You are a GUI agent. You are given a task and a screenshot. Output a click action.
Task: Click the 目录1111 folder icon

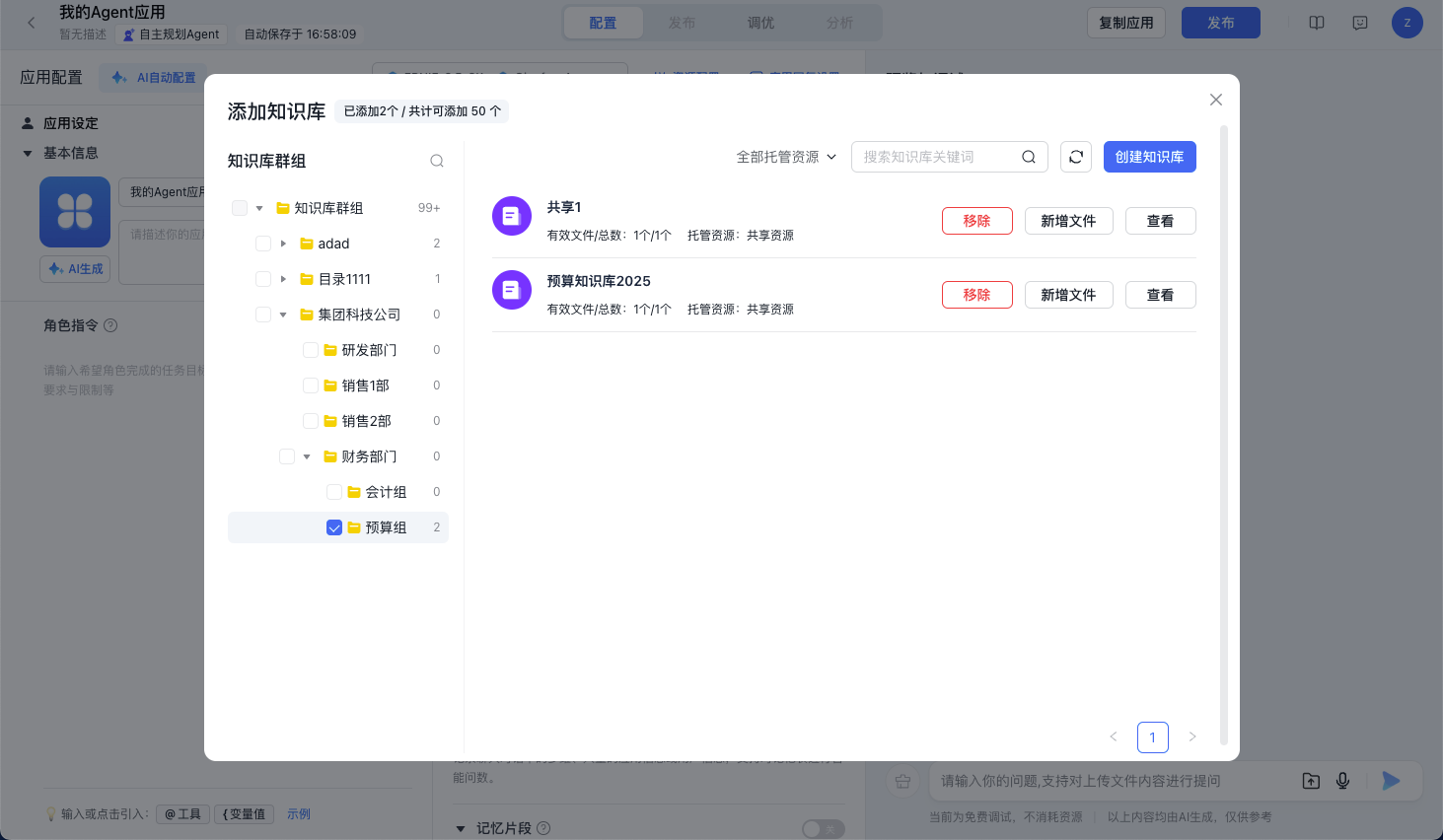pyautogui.click(x=307, y=279)
